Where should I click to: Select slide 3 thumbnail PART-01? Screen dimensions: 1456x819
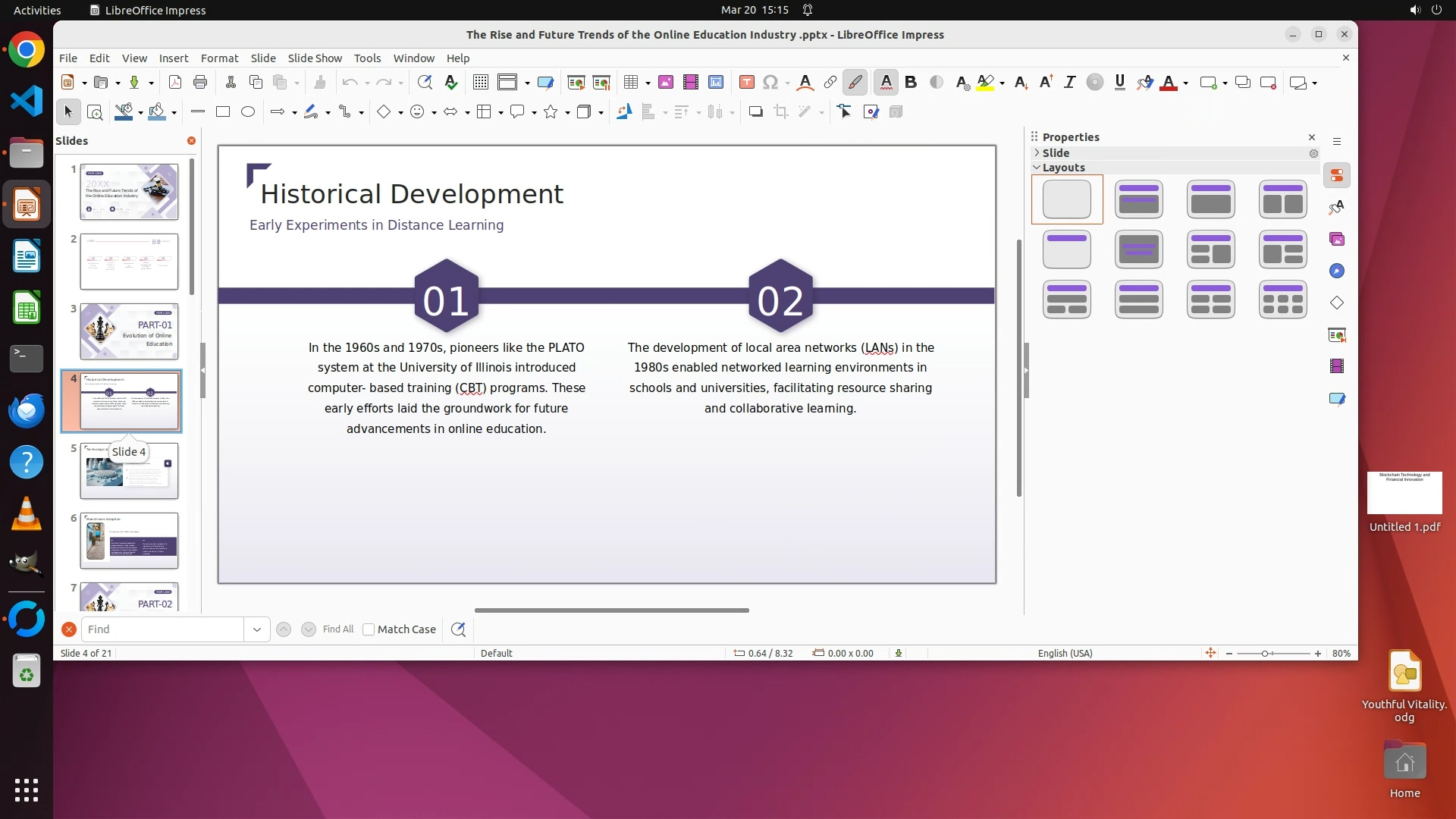click(129, 331)
